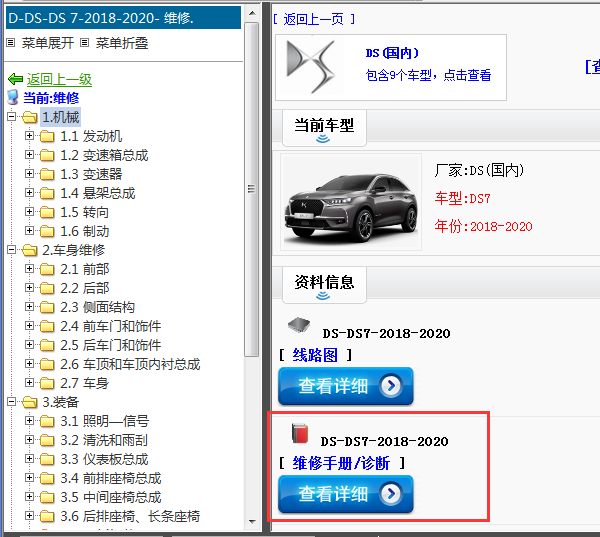Click the 菜单展开 expand-menu icon
The image size is (600, 537).
click(11, 43)
